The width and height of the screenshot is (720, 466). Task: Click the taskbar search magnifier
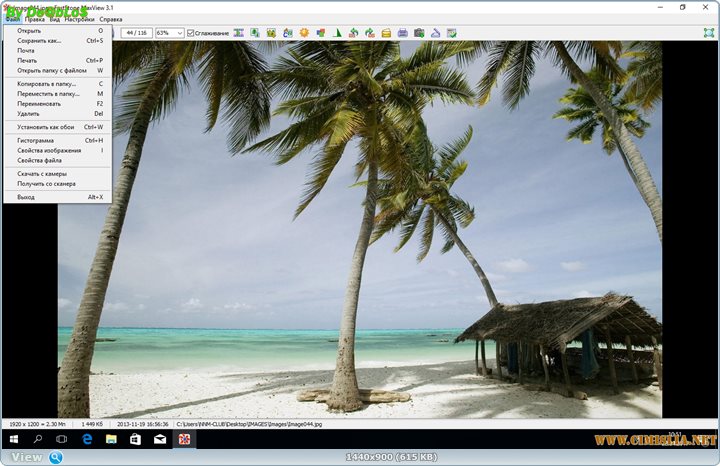pyautogui.click(x=38, y=439)
